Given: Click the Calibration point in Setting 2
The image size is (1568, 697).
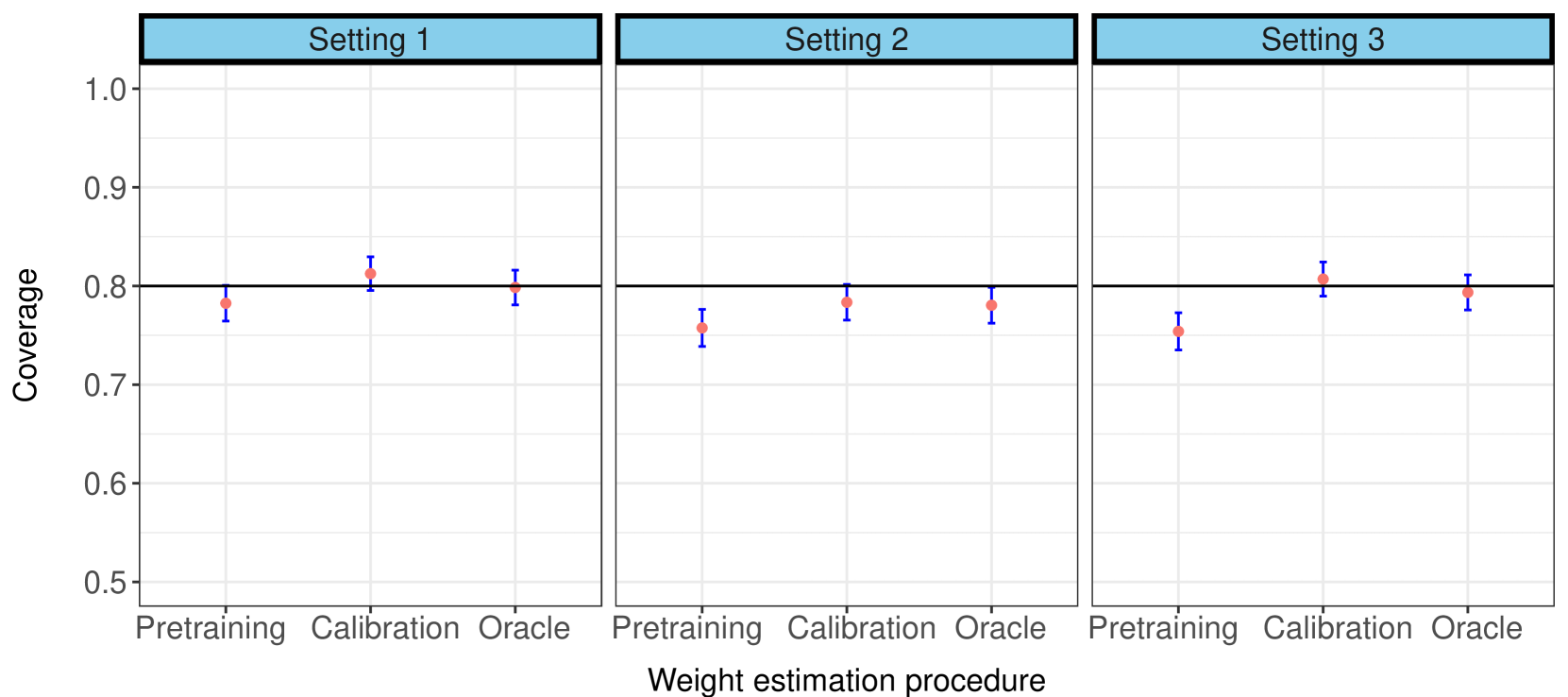Looking at the screenshot, I should (x=847, y=302).
